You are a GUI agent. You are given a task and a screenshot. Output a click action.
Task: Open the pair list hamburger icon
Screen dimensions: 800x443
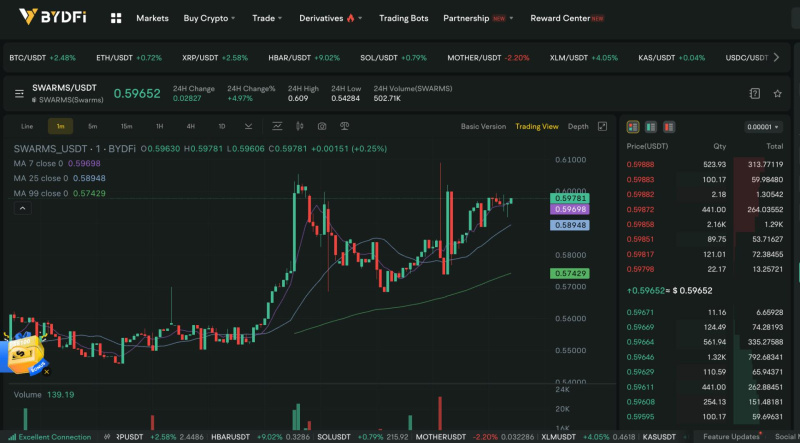(x=18, y=93)
